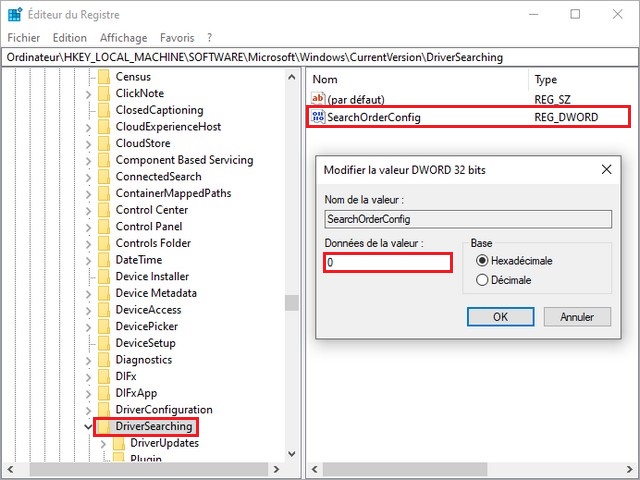Open the Fichier menu
The width and height of the screenshot is (640, 480).
coord(23,38)
